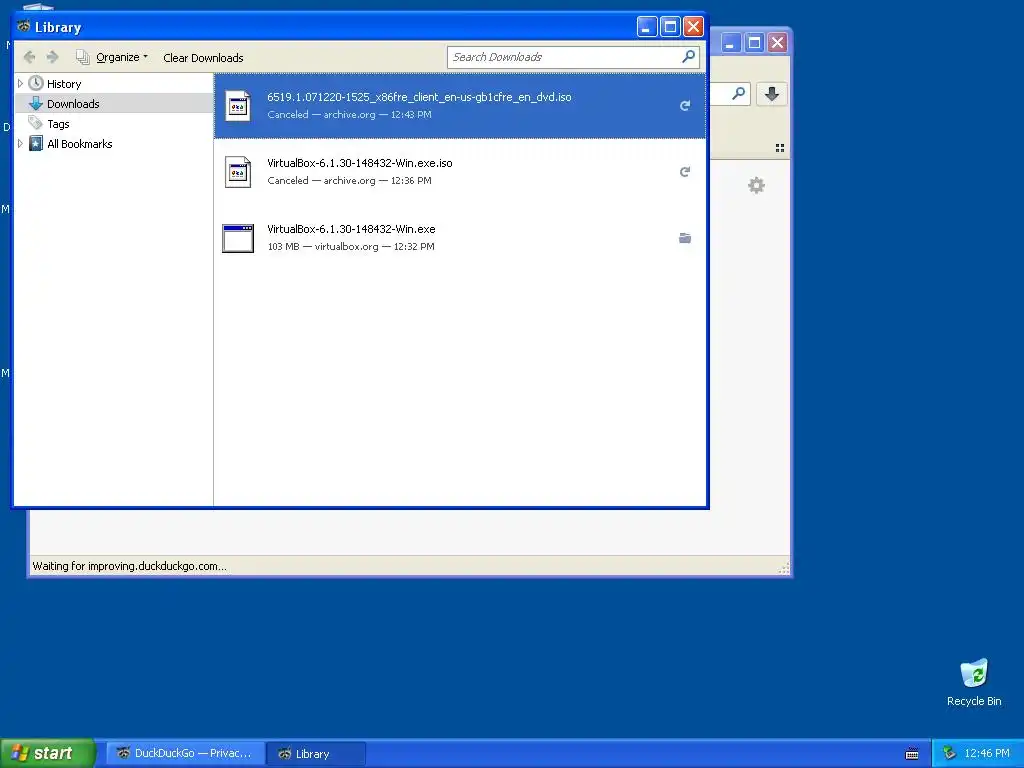Maximize the background browser window
Screen dimensions: 1024x768
pyautogui.click(x=754, y=43)
